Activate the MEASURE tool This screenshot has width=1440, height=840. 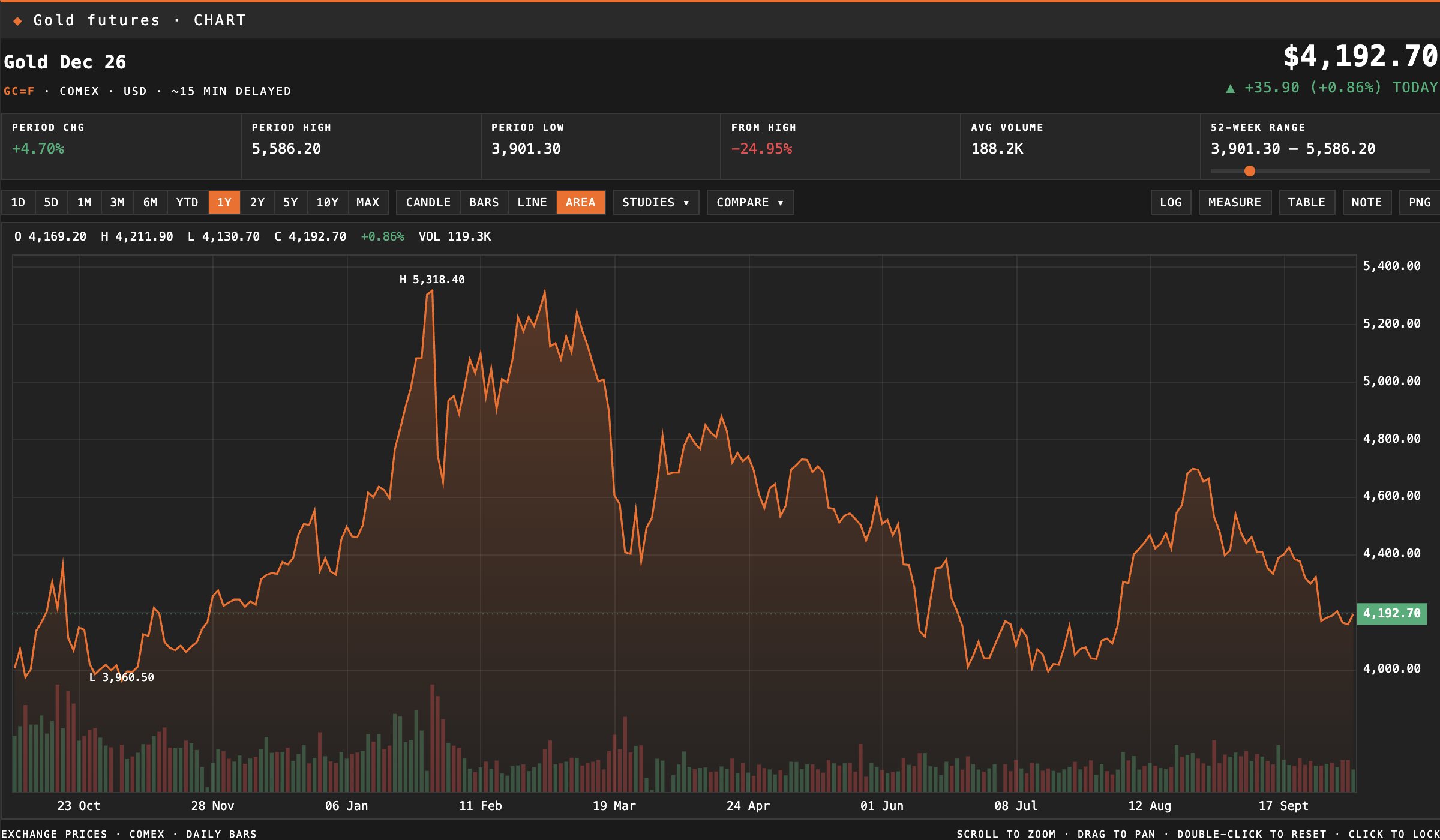pyautogui.click(x=1235, y=202)
